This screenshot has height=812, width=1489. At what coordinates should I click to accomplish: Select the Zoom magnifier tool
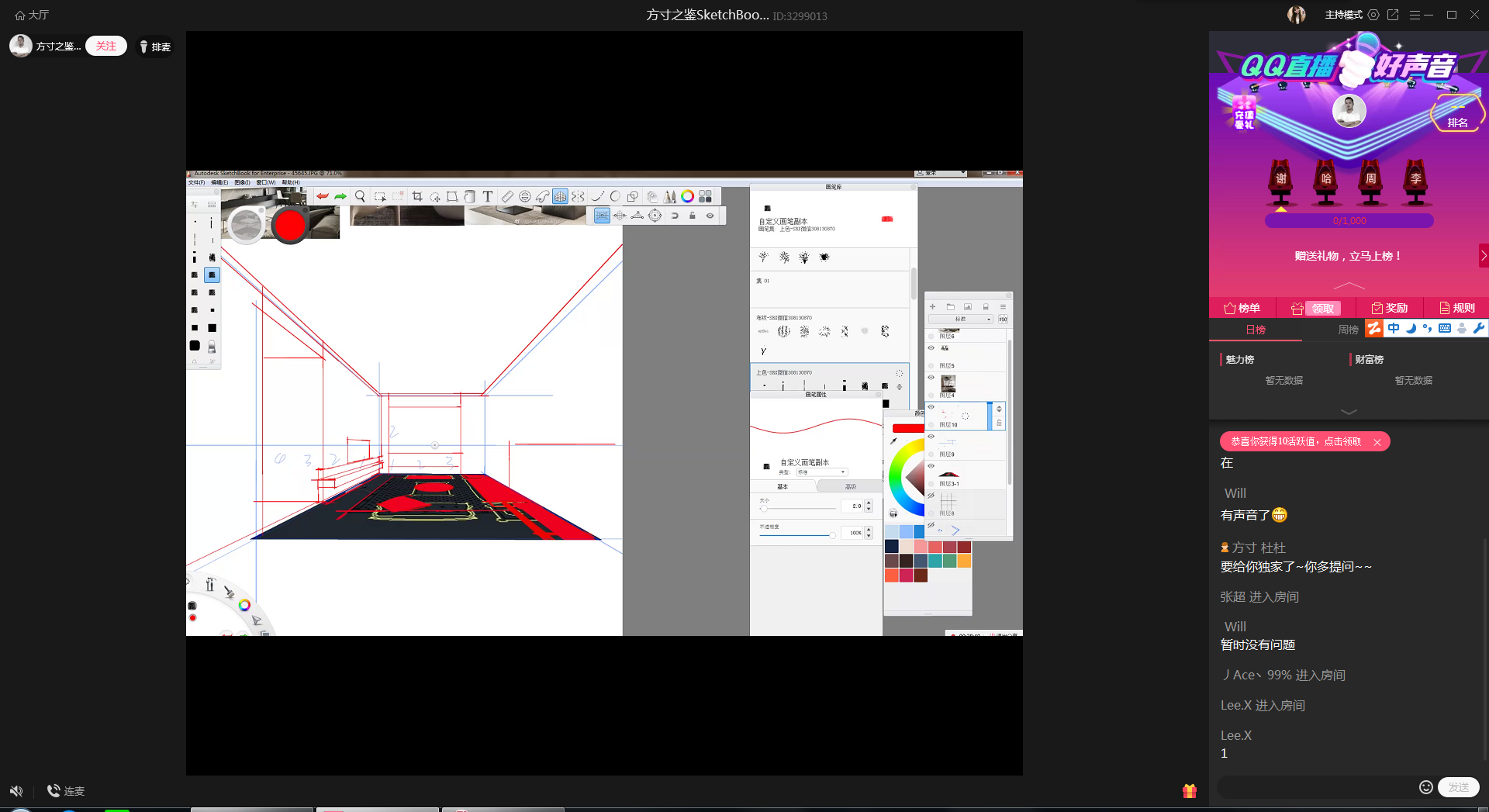(360, 196)
